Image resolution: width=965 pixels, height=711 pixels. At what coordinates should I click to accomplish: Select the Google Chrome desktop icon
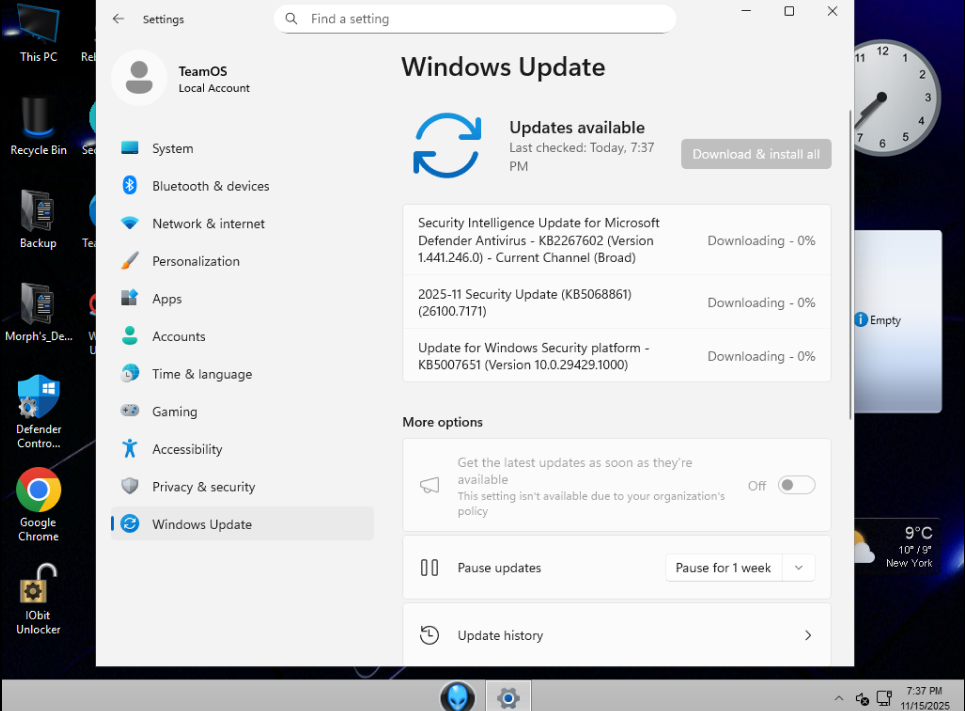click(38, 505)
